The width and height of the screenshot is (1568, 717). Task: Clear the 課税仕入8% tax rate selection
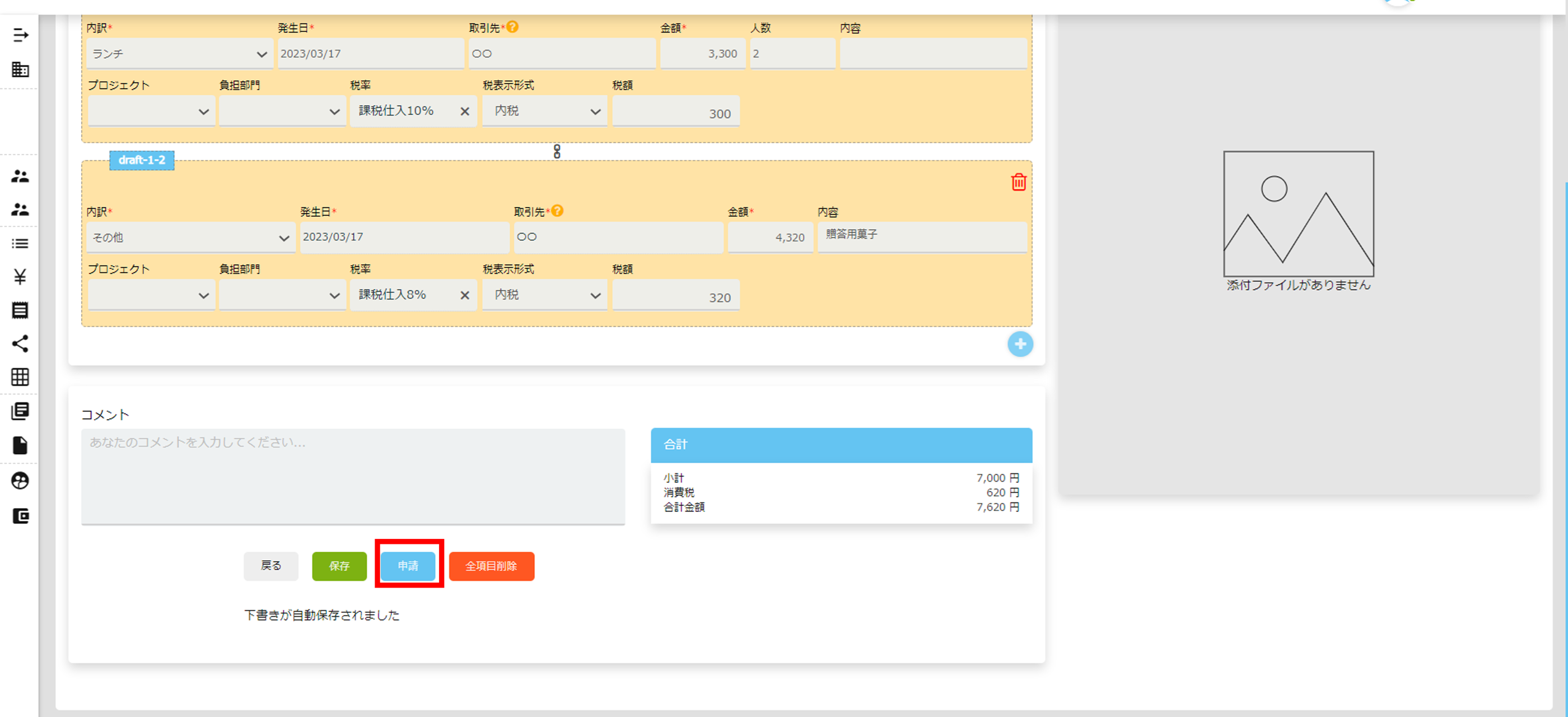coord(464,295)
